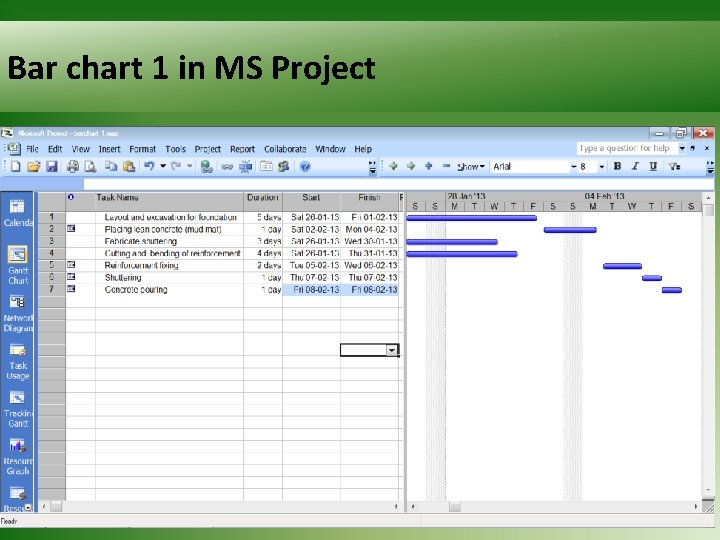
Task: Click the Duration column header
Action: pos(263,202)
